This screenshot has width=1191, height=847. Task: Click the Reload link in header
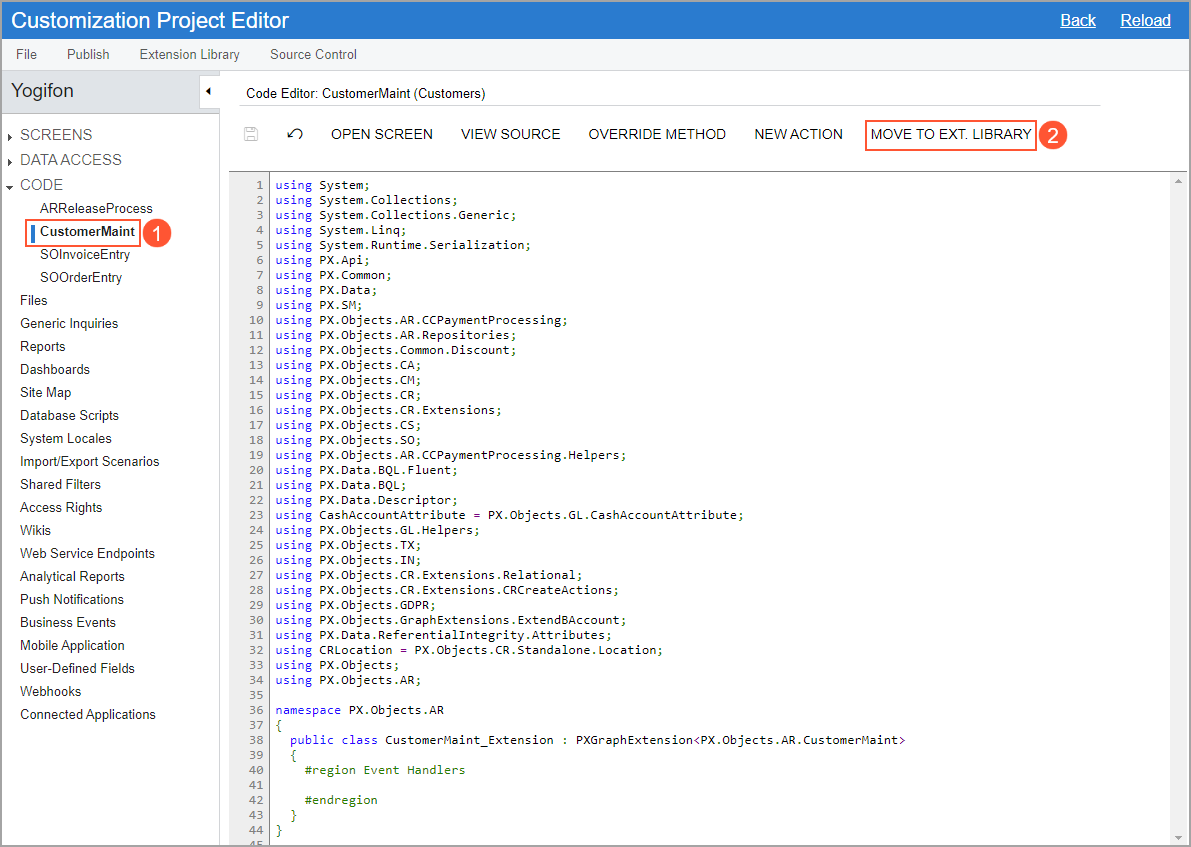tap(1145, 20)
